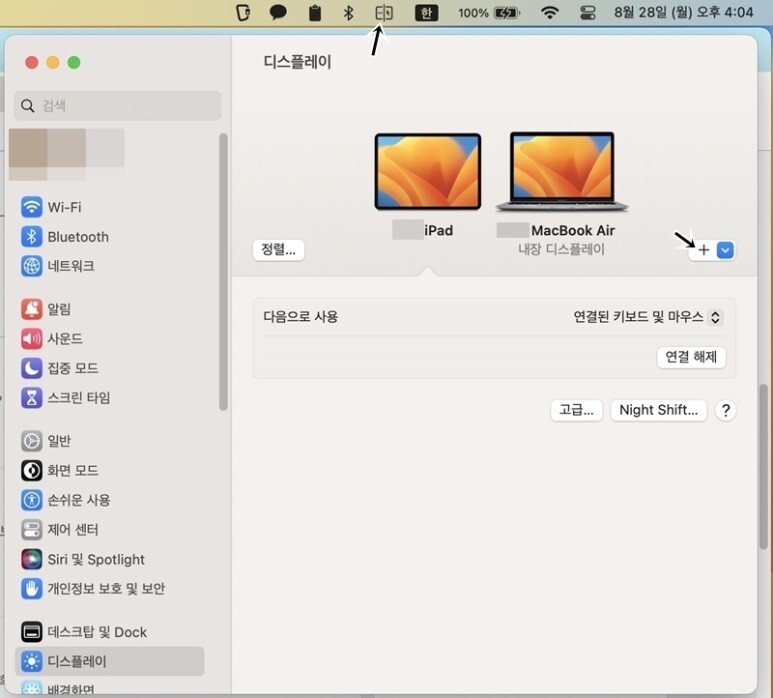This screenshot has width=773, height=698.
Task: Click the screen mirroring menu bar icon
Action: pyautogui.click(x=384, y=13)
